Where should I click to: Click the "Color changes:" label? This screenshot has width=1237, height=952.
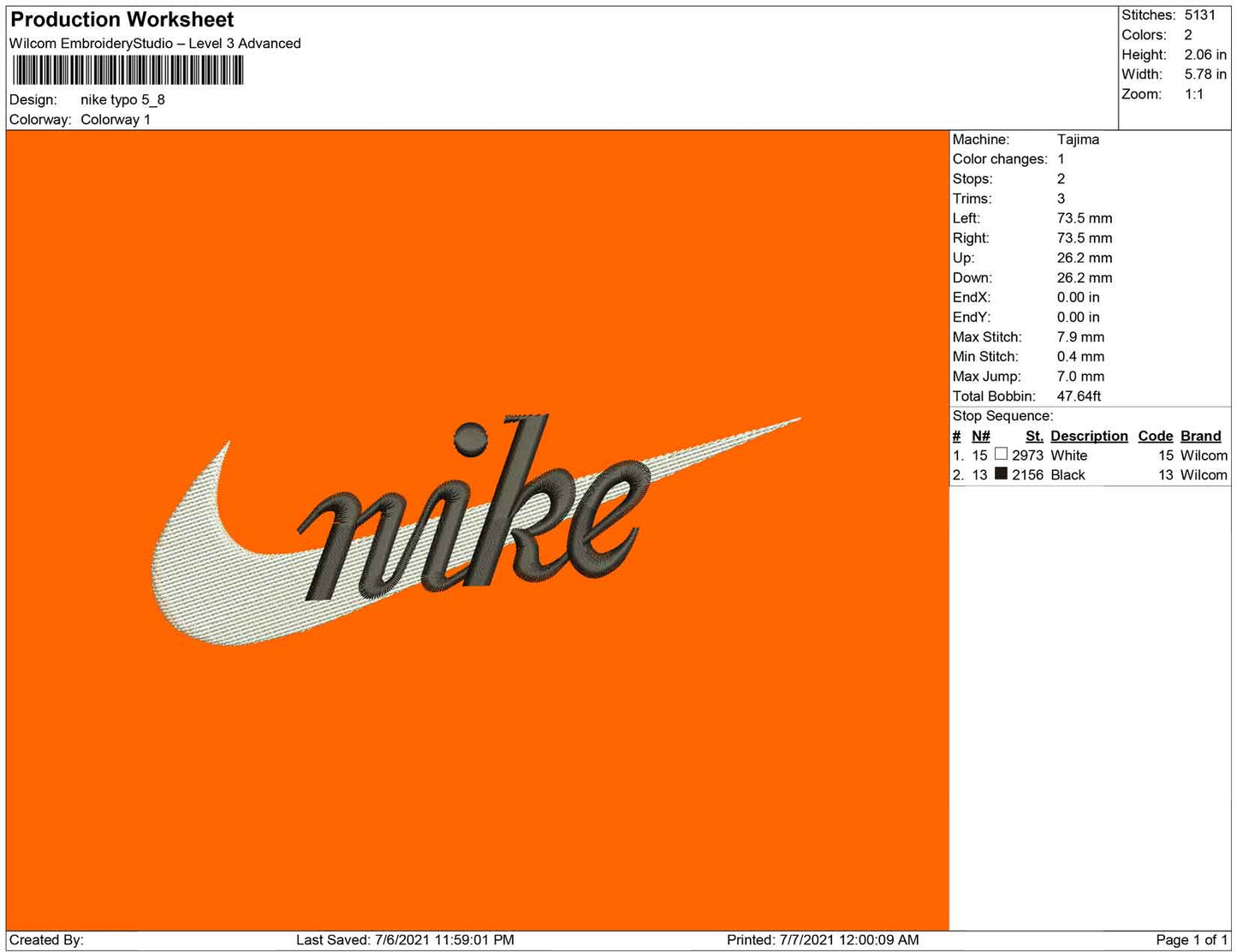[1000, 159]
